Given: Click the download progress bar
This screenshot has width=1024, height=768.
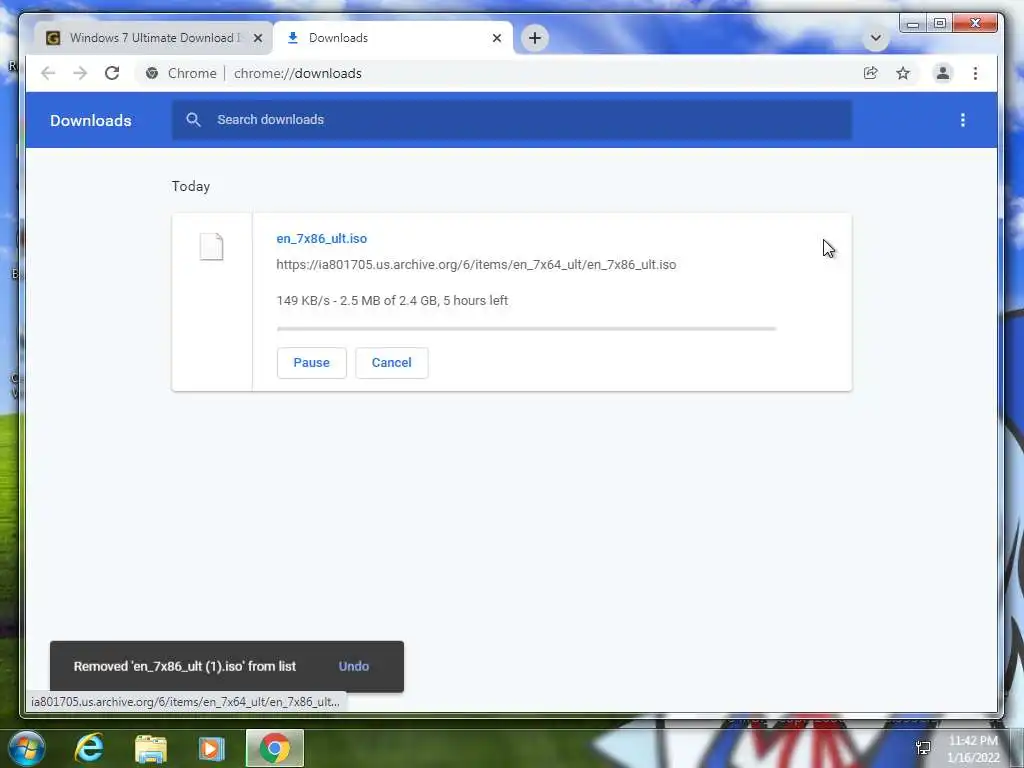Looking at the screenshot, I should [x=526, y=328].
